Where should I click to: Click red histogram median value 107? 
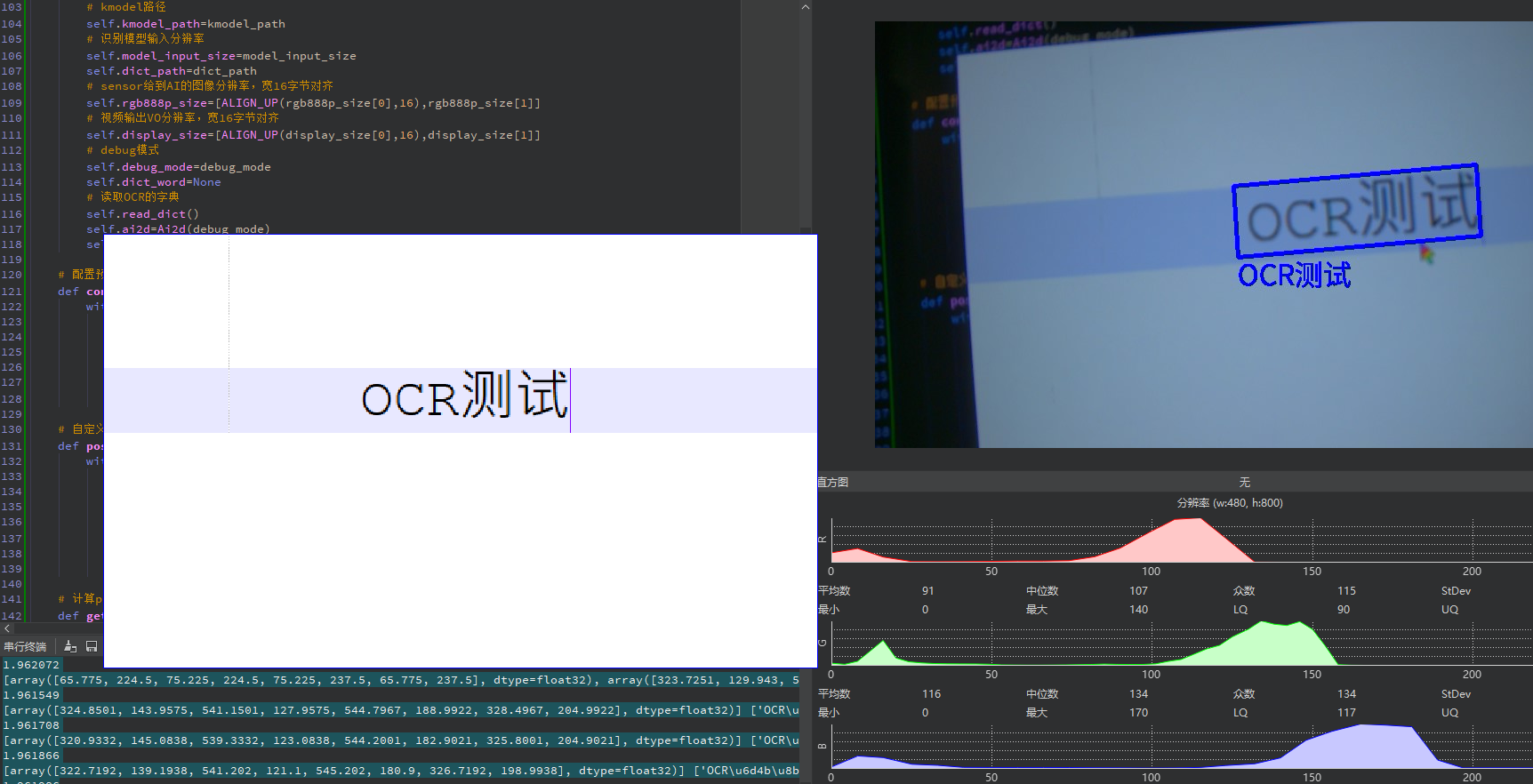click(1138, 591)
